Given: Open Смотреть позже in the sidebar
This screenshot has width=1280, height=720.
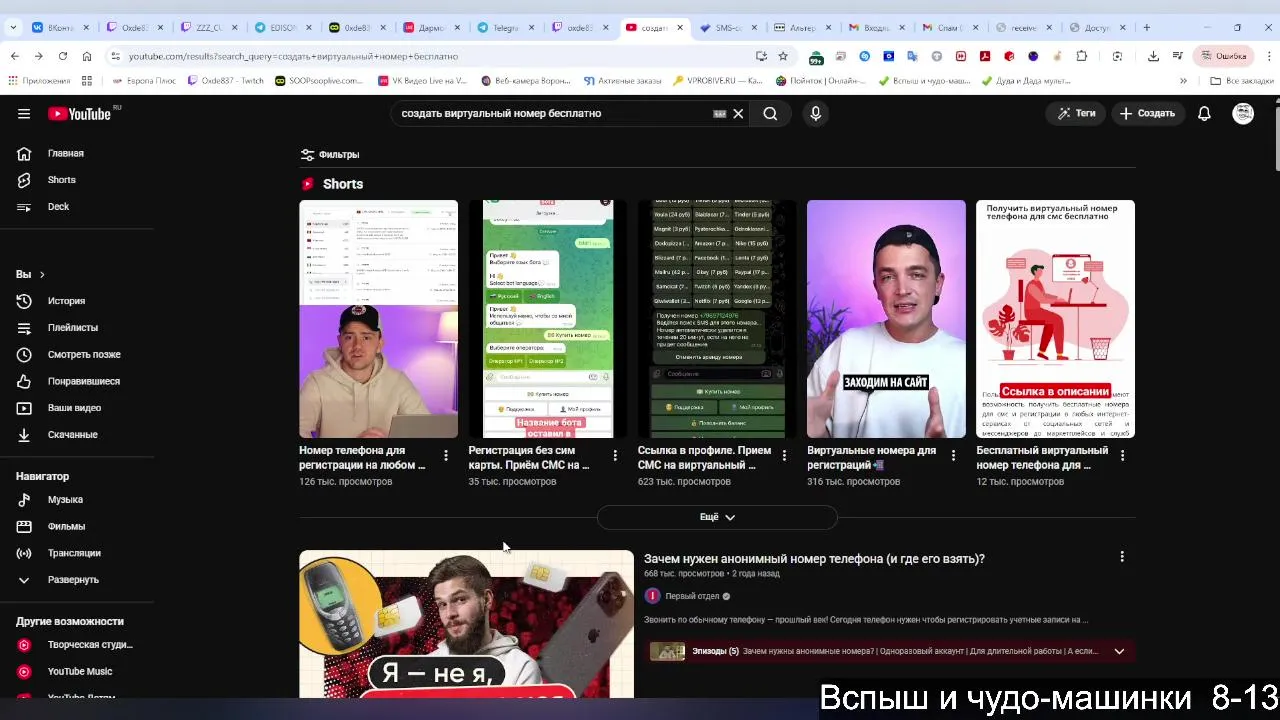Looking at the screenshot, I should tap(77, 355).
